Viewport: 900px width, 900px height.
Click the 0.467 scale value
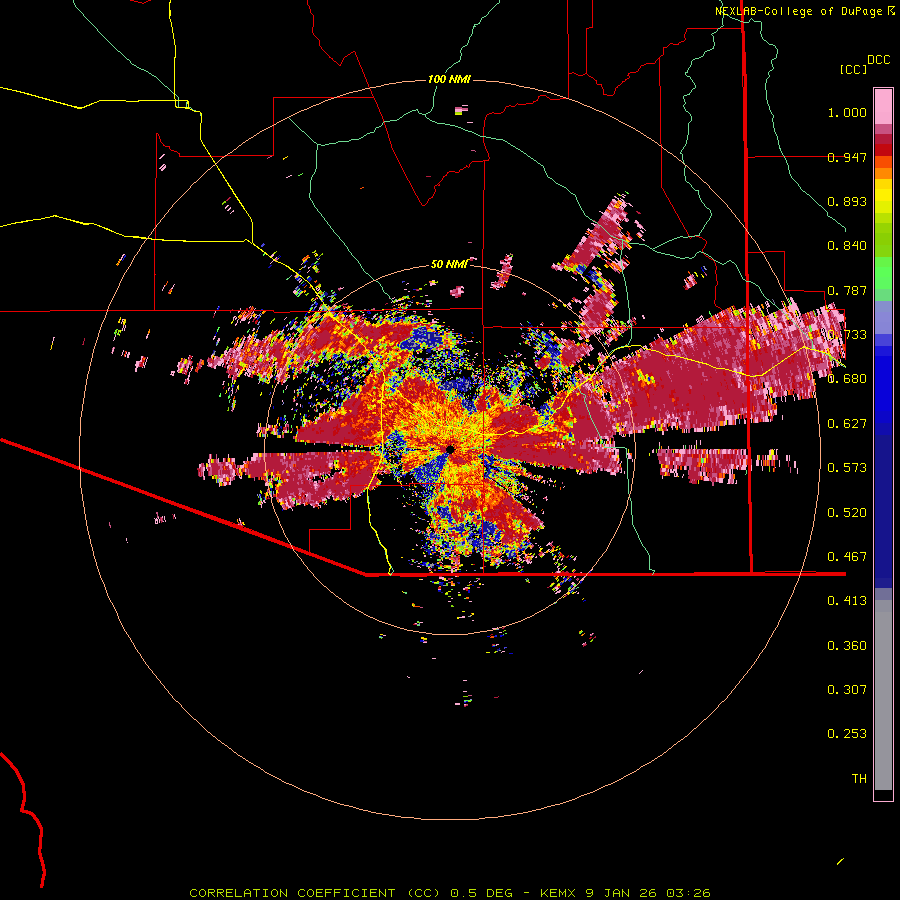tap(847, 557)
